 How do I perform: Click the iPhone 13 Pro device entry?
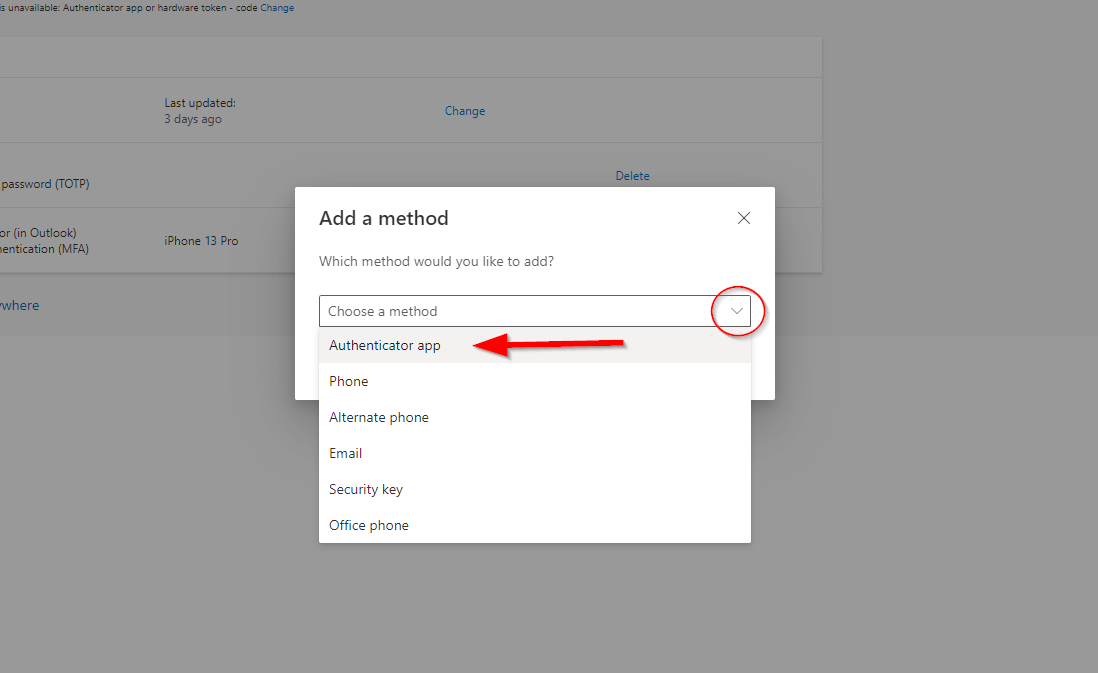pyautogui.click(x=201, y=241)
